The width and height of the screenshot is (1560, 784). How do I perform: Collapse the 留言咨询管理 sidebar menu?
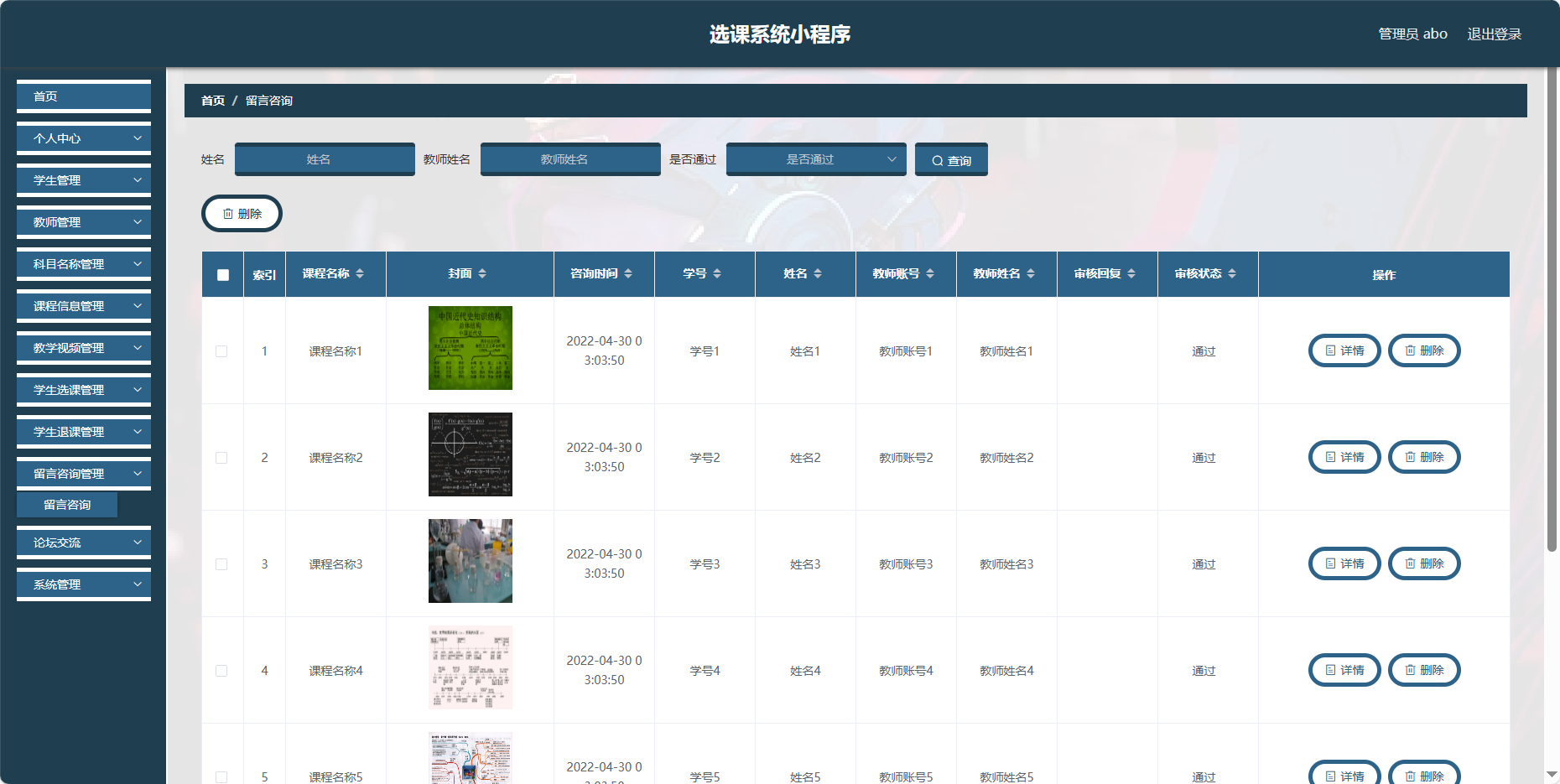coord(84,474)
